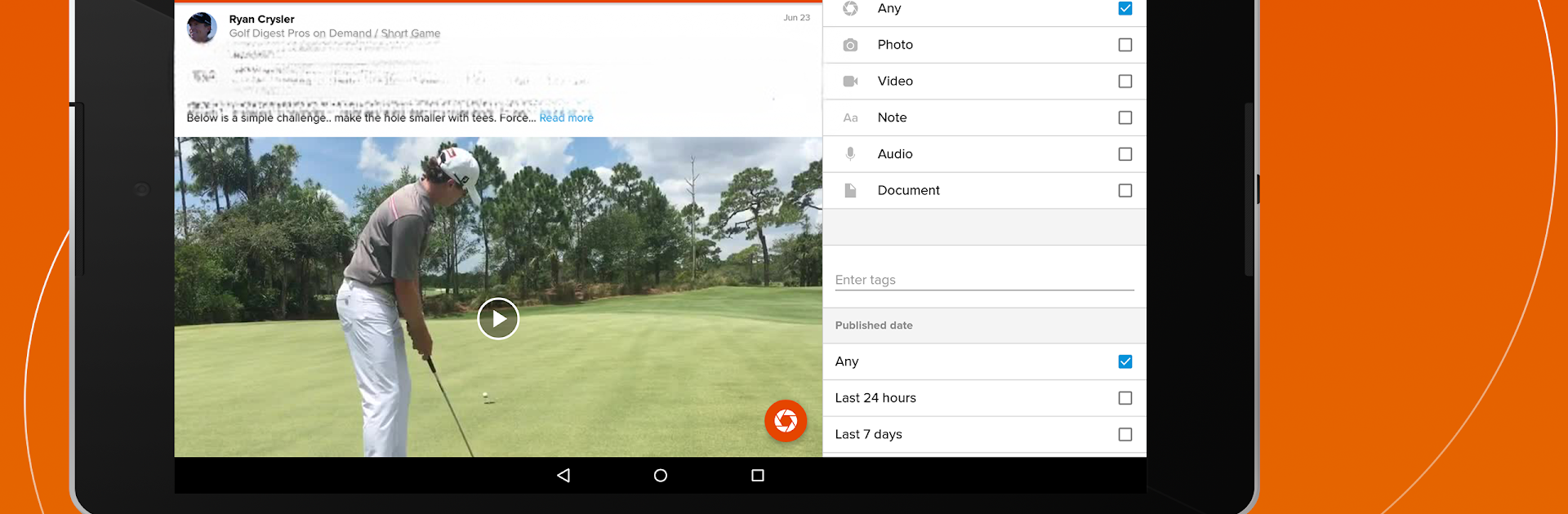1568x514 pixels.
Task: Tap the Android home button
Action: tap(661, 475)
